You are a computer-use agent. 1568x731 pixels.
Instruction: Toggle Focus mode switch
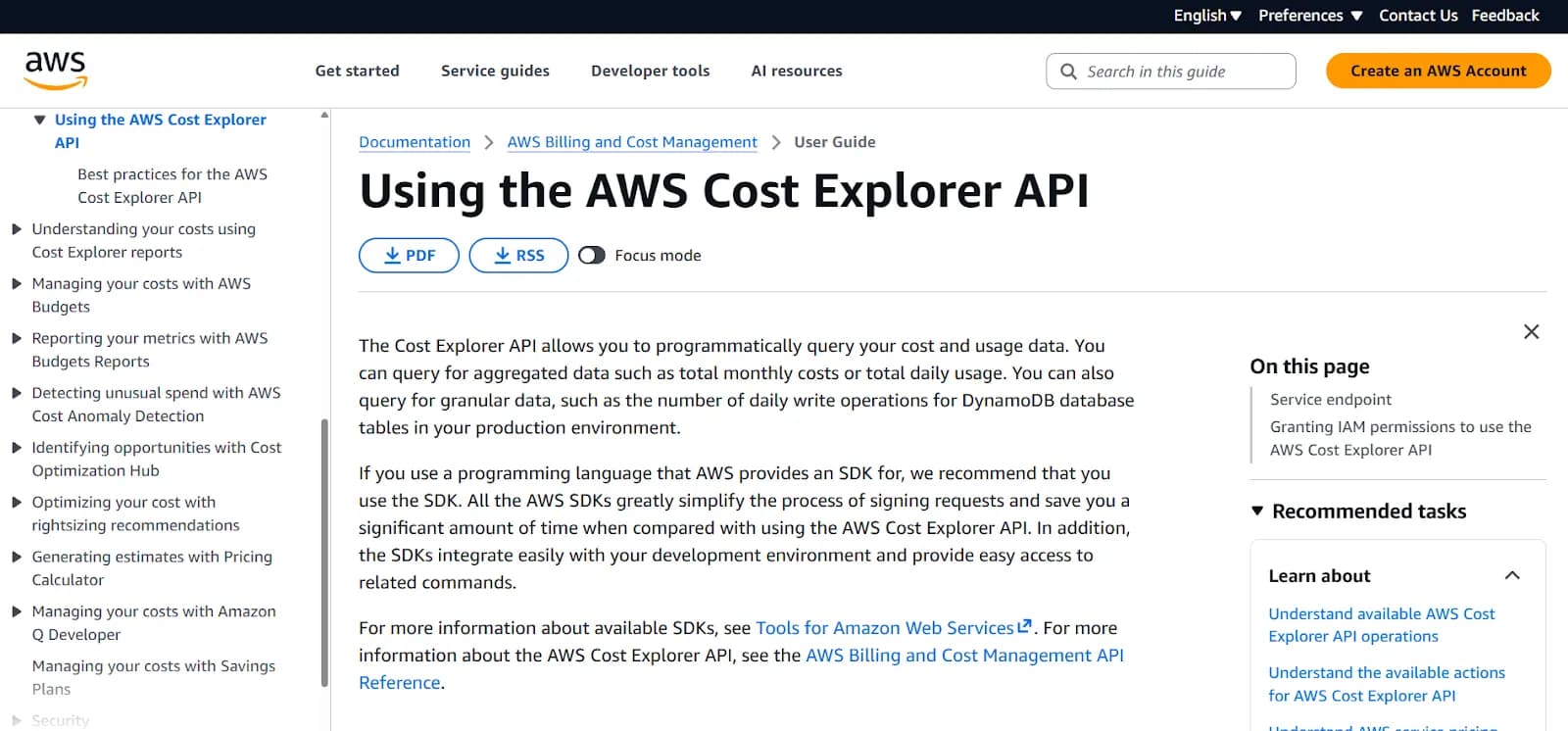[x=592, y=256]
